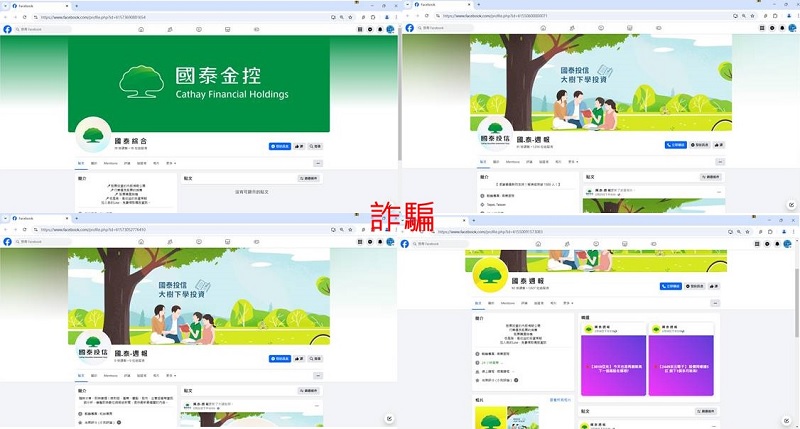This screenshot has height=429, width=800.
Task: Open Messenger icon in top-left window
Action: (370, 29)
